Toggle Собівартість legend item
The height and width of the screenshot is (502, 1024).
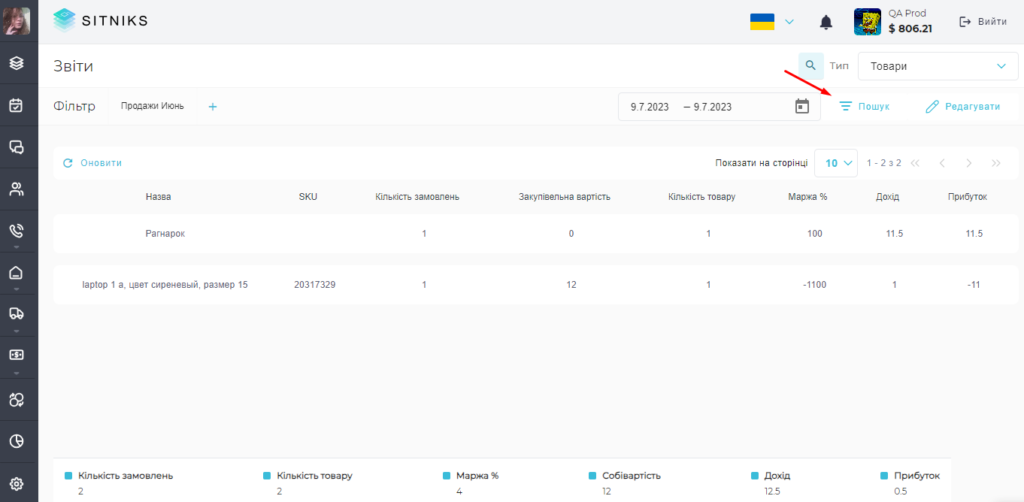(624, 476)
